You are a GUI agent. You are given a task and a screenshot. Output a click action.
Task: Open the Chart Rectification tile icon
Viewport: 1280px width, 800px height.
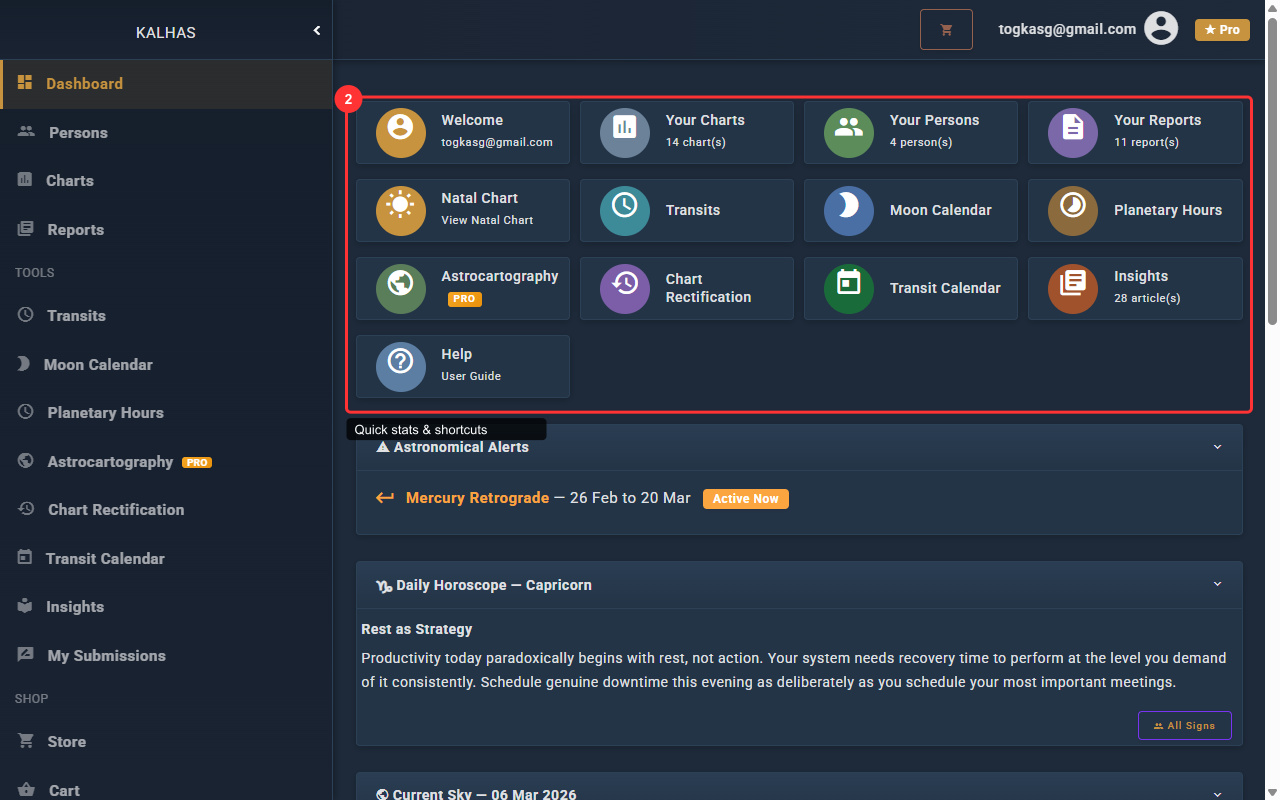(625, 288)
